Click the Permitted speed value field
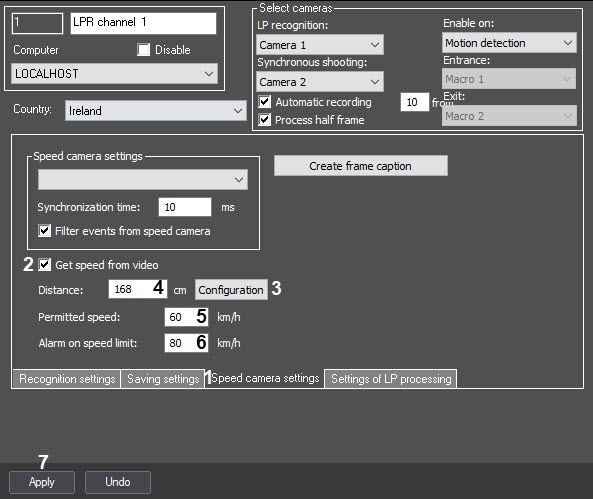The image size is (593, 499). pos(186,317)
